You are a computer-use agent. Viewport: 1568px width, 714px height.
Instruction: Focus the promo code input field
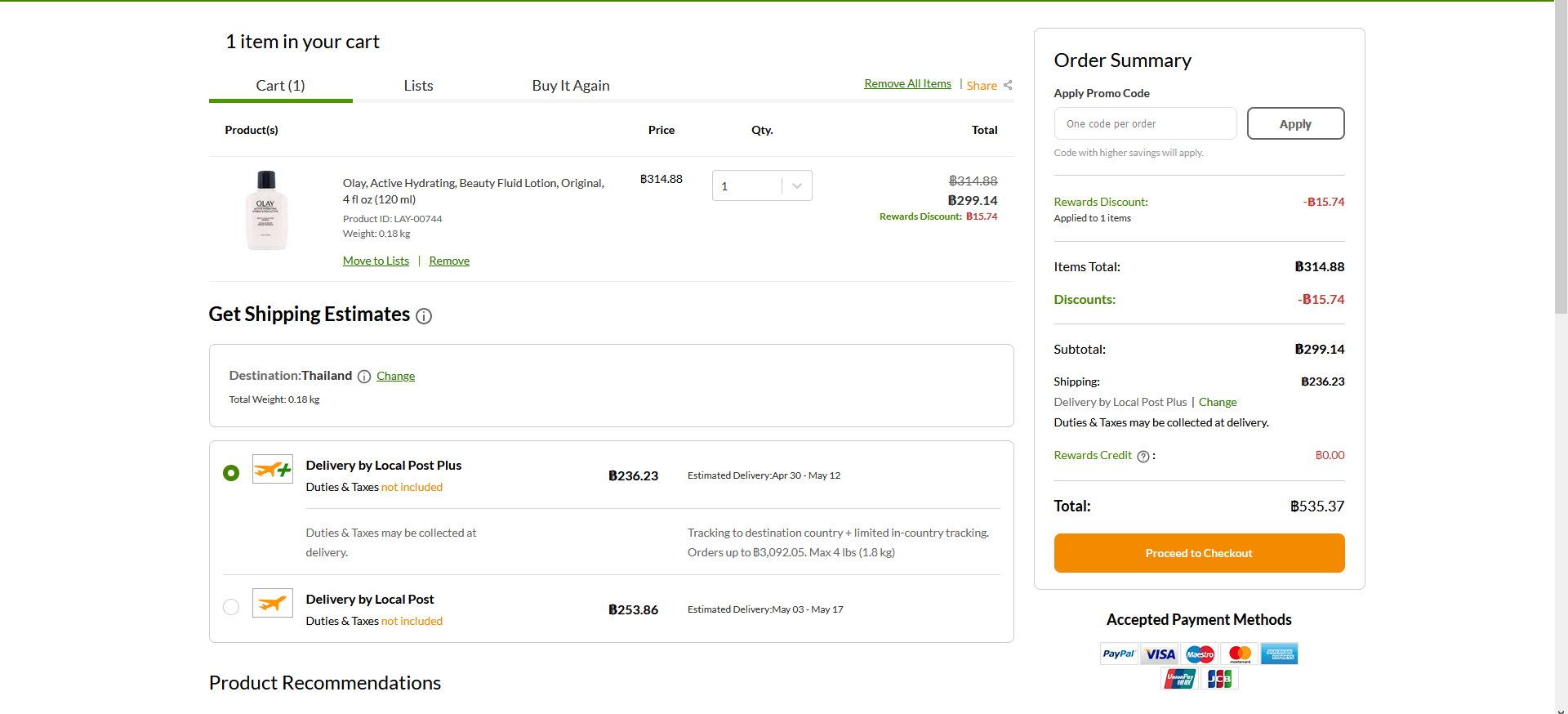(1145, 124)
